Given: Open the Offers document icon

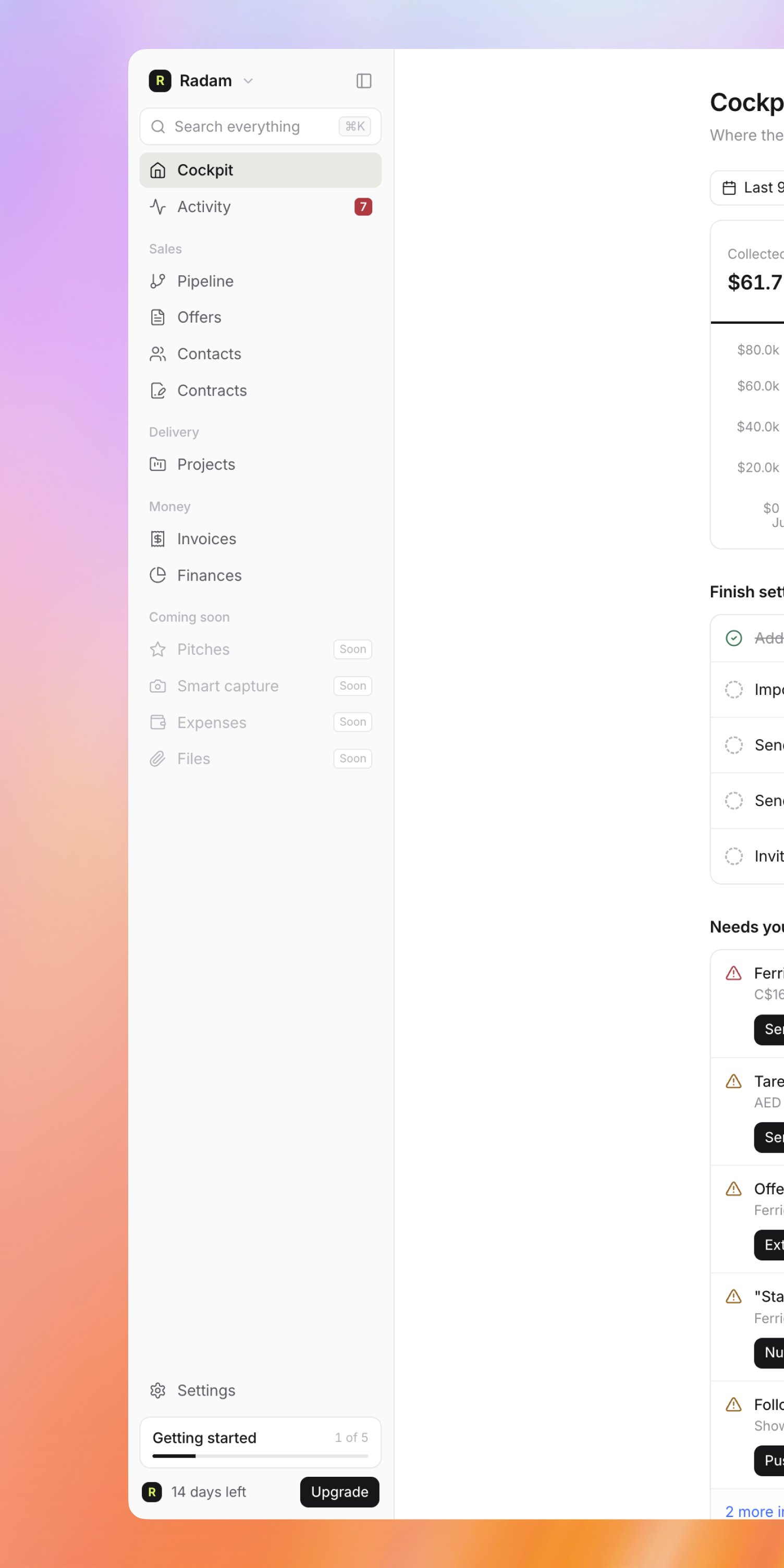Looking at the screenshot, I should click(x=157, y=317).
